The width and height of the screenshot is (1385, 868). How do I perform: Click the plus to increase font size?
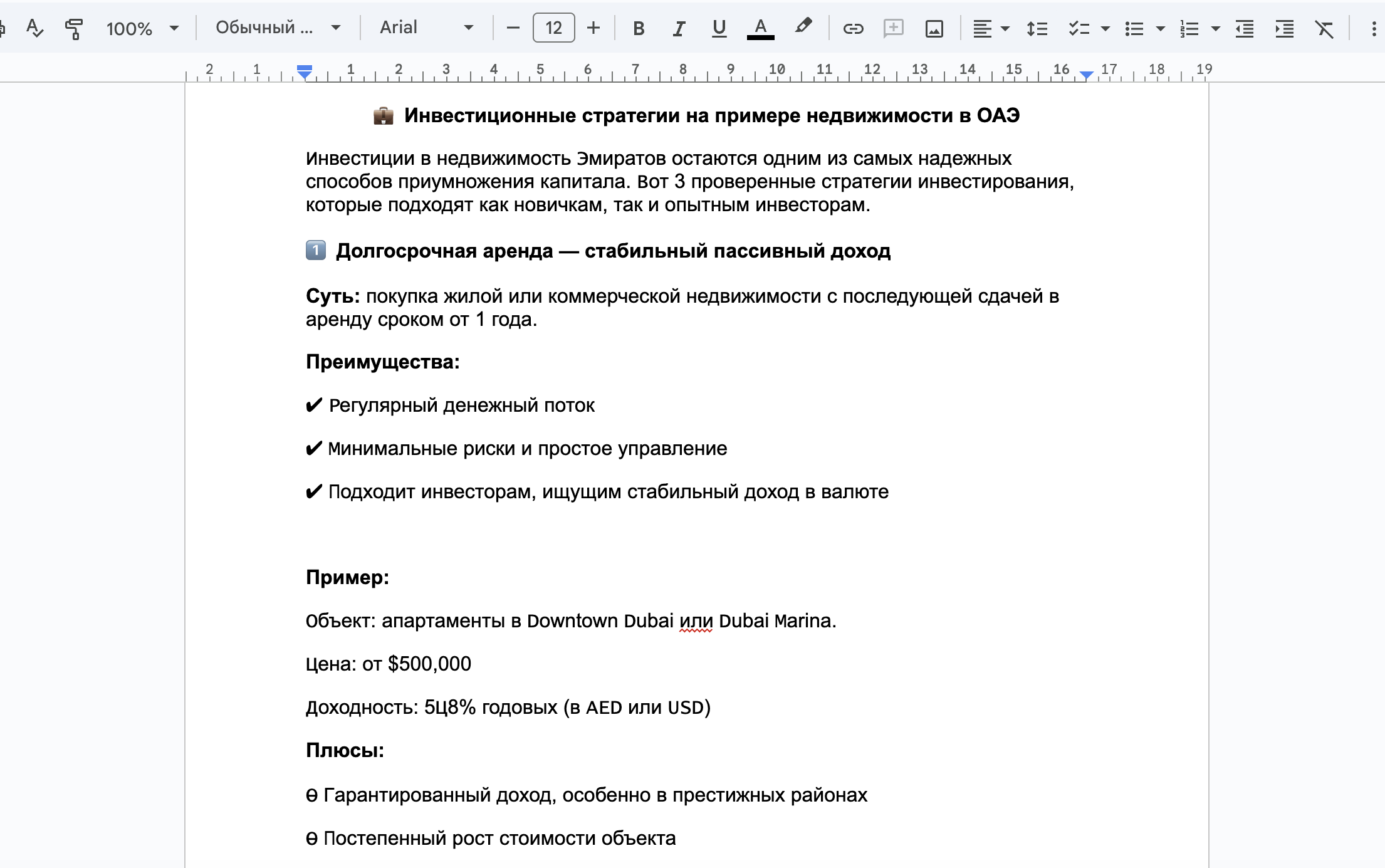pos(593,28)
